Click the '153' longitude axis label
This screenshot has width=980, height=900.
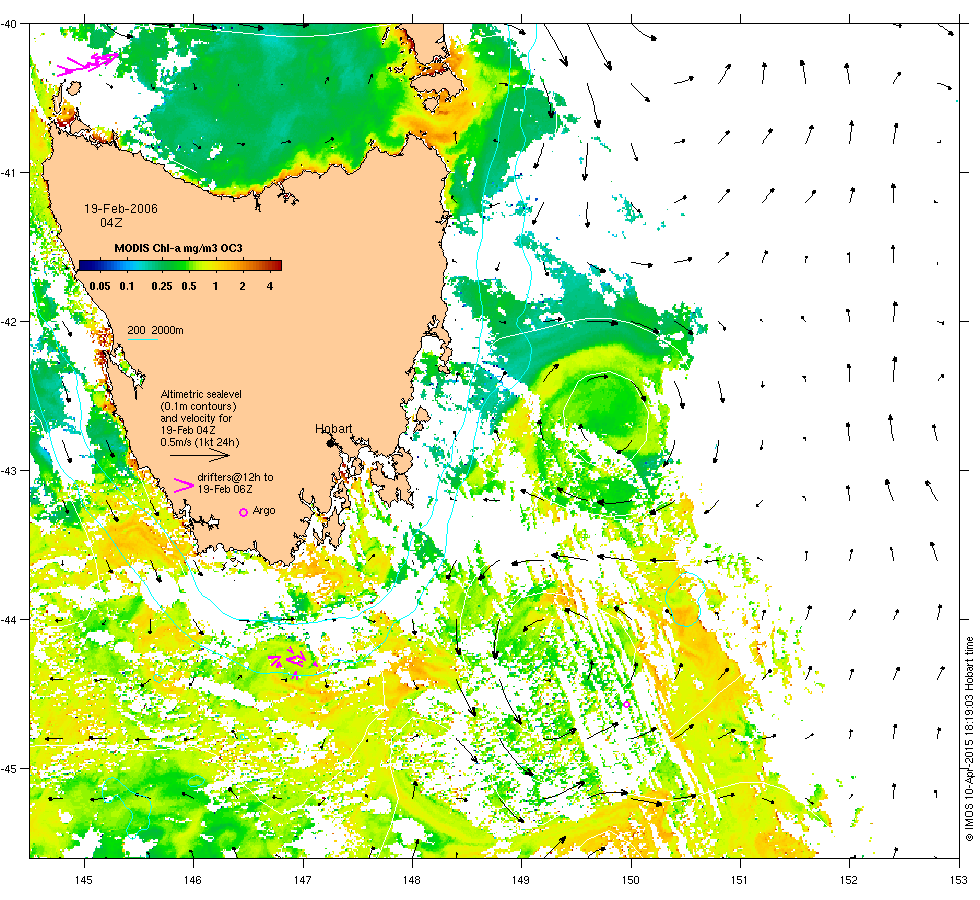[x=958, y=880]
